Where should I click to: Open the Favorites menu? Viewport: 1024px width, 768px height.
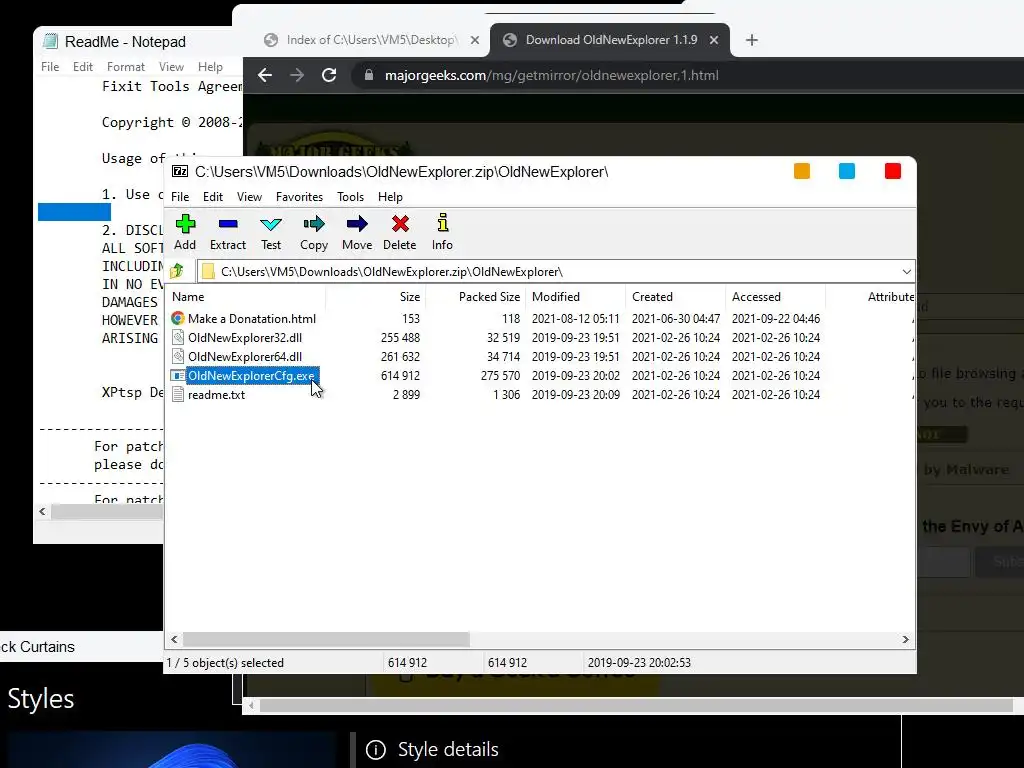(299, 197)
